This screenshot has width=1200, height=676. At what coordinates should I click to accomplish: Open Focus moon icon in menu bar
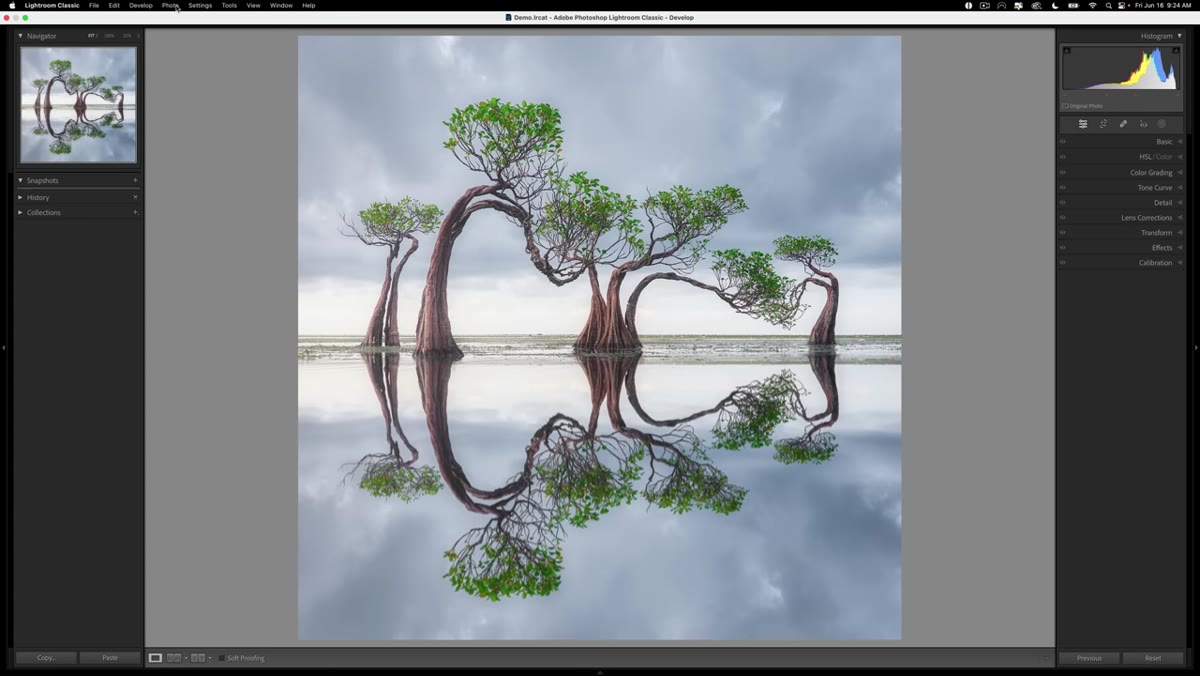(x=1055, y=5)
